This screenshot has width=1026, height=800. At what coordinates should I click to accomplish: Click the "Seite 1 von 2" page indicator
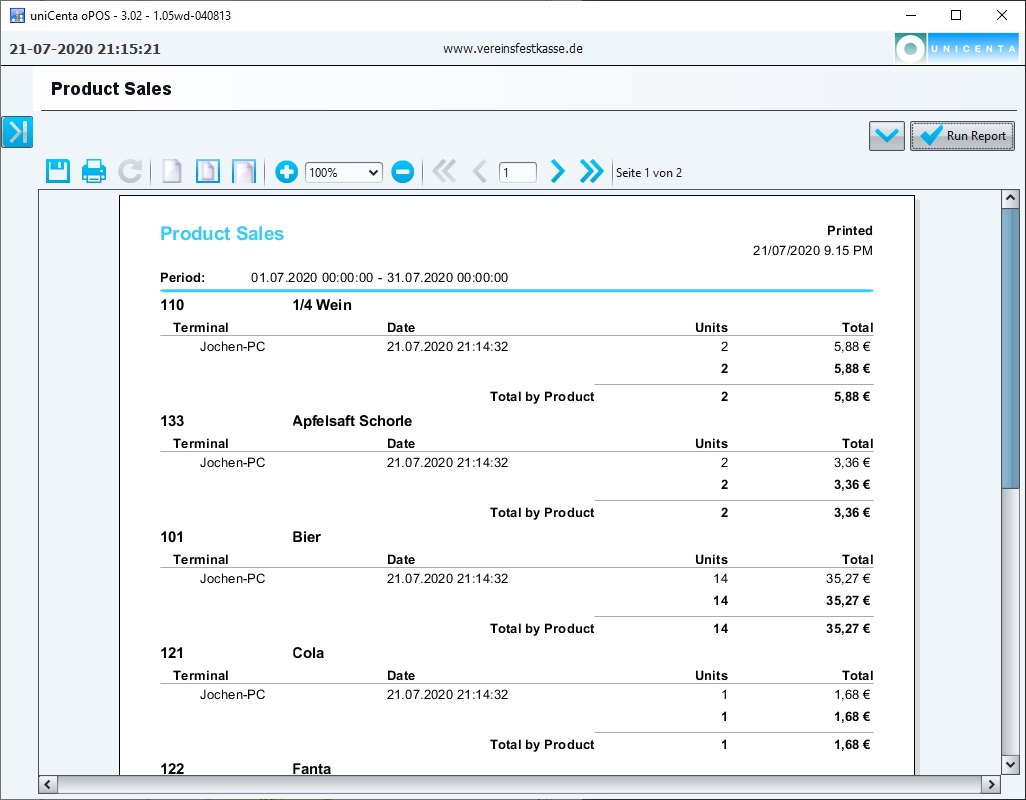pyautogui.click(x=648, y=173)
